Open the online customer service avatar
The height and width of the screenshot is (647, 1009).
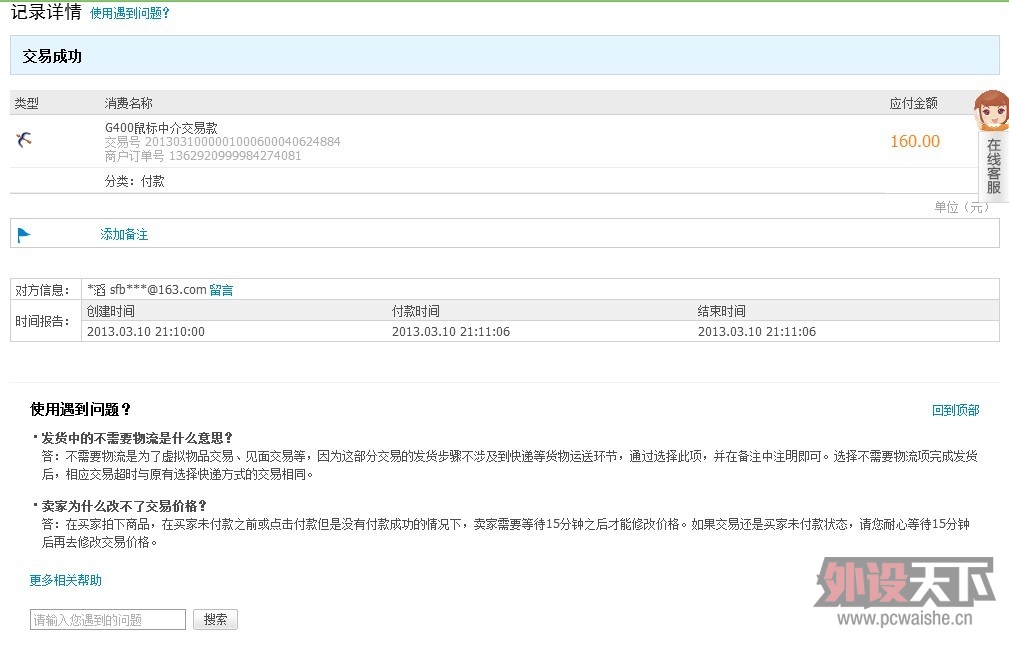(990, 111)
